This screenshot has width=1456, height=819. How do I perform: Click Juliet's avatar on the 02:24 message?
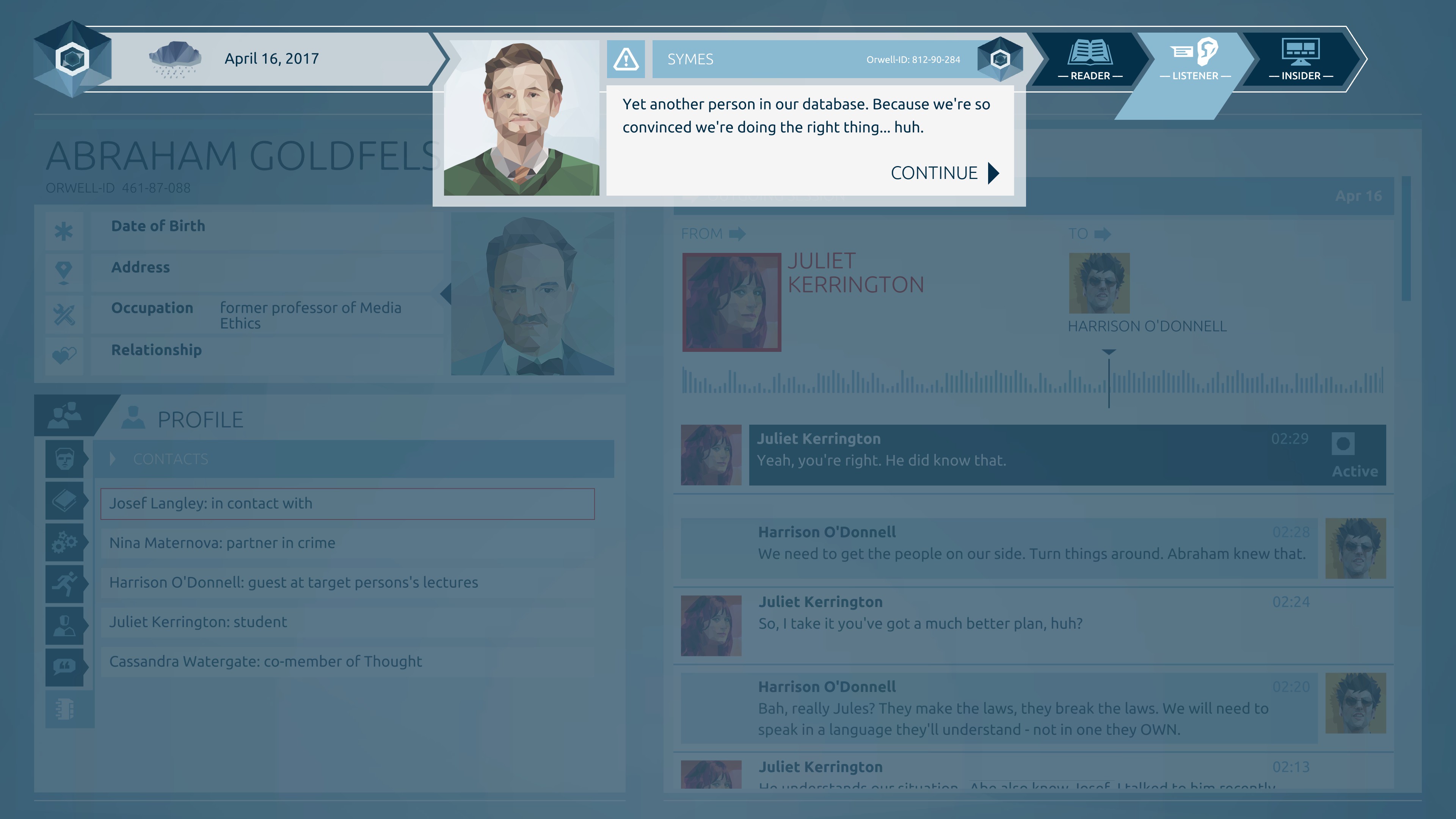coord(711,626)
